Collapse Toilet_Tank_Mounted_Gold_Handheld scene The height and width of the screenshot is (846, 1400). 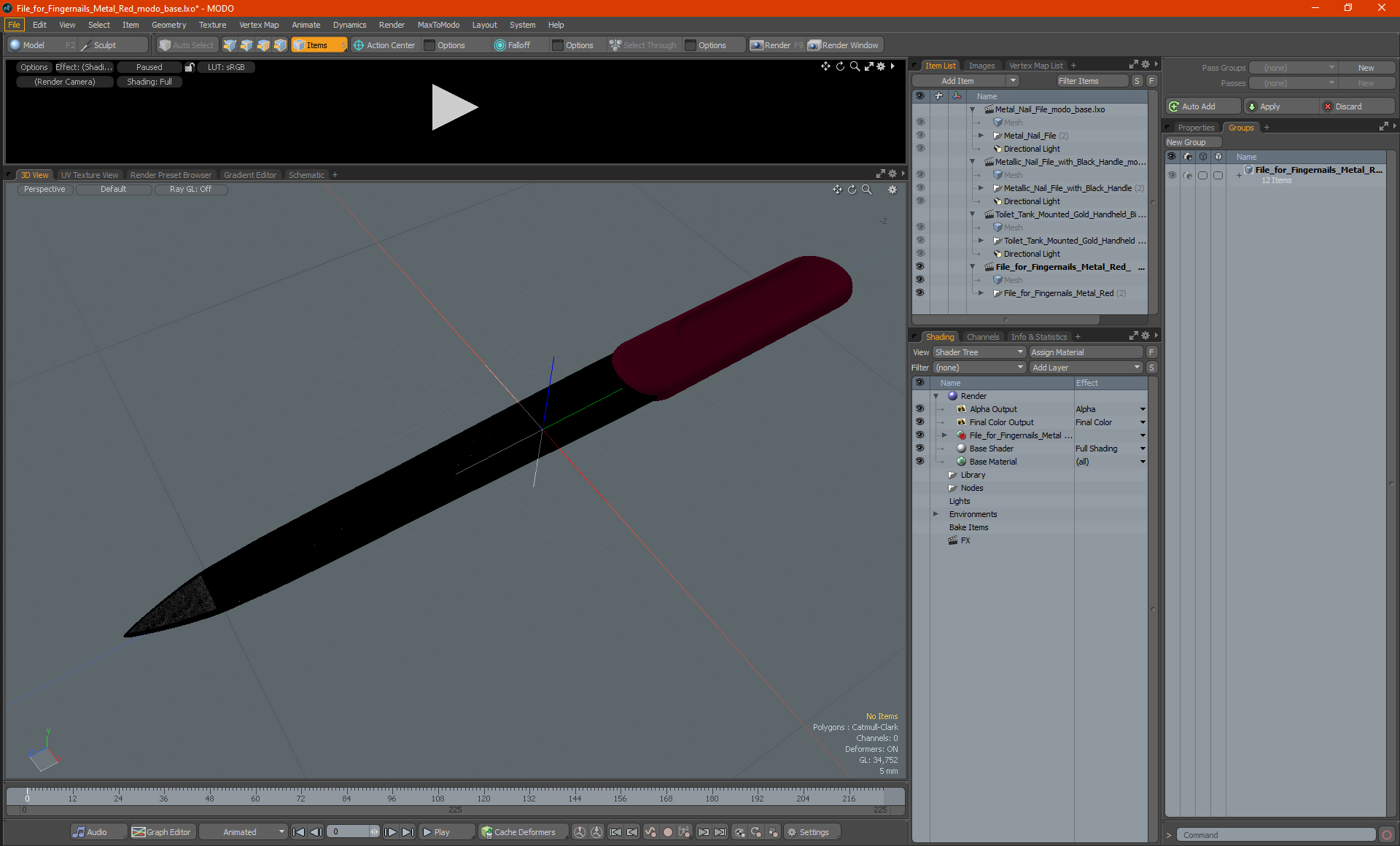(972, 214)
